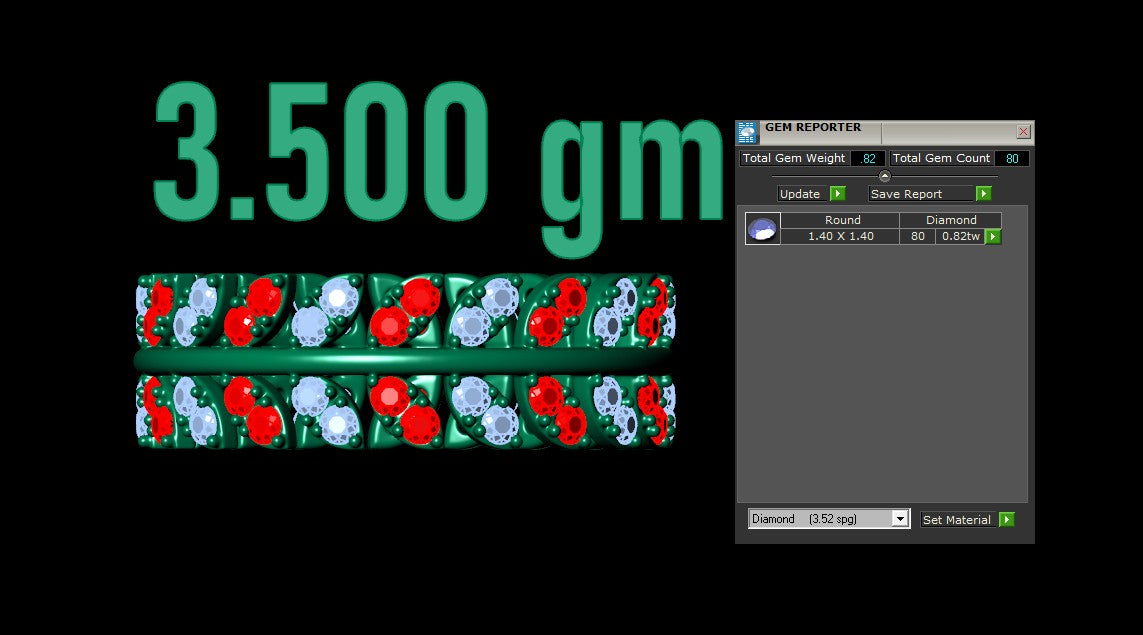The image size is (1143, 635).
Task: Click green arrow next to 0.82tw
Action: (x=993, y=236)
